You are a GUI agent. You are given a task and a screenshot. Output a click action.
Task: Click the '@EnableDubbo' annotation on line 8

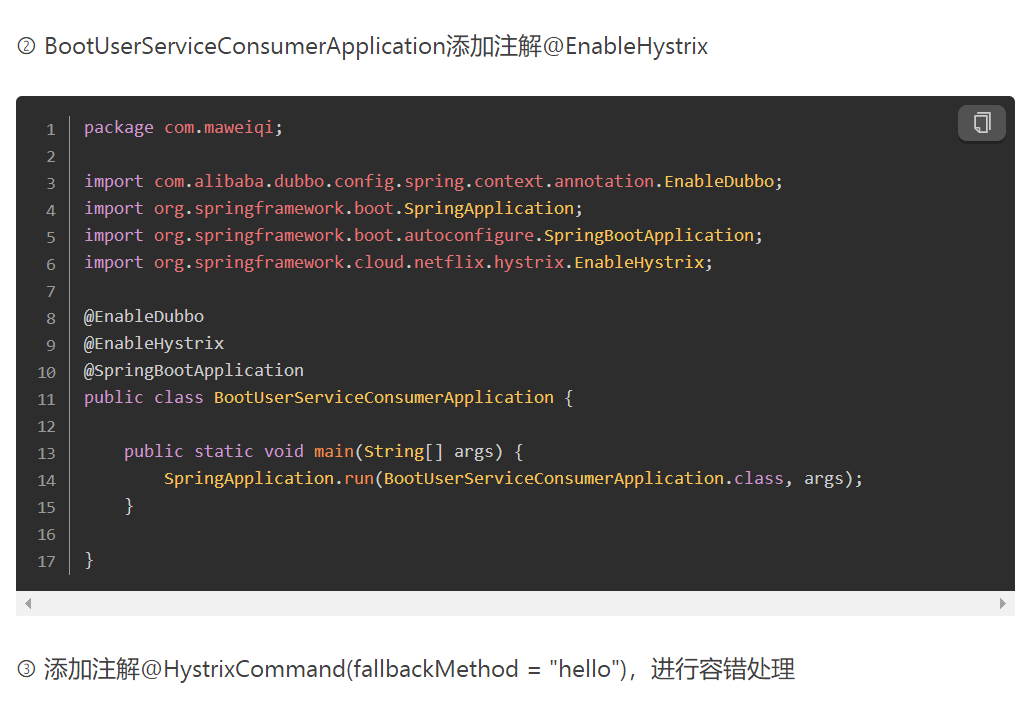coord(144,317)
